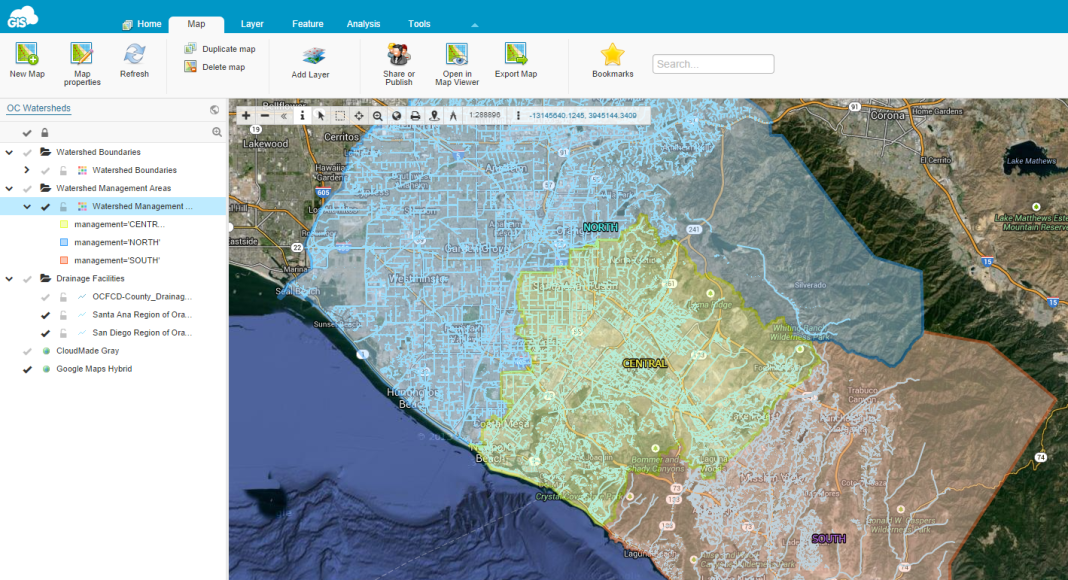Click the Add Layer icon
Image resolution: width=1068 pixels, height=580 pixels.
pyautogui.click(x=313, y=55)
